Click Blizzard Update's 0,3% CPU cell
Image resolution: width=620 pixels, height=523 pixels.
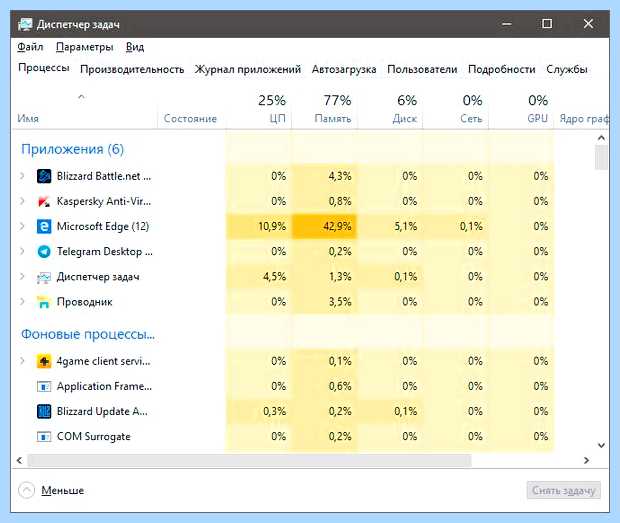pyautogui.click(x=259, y=412)
